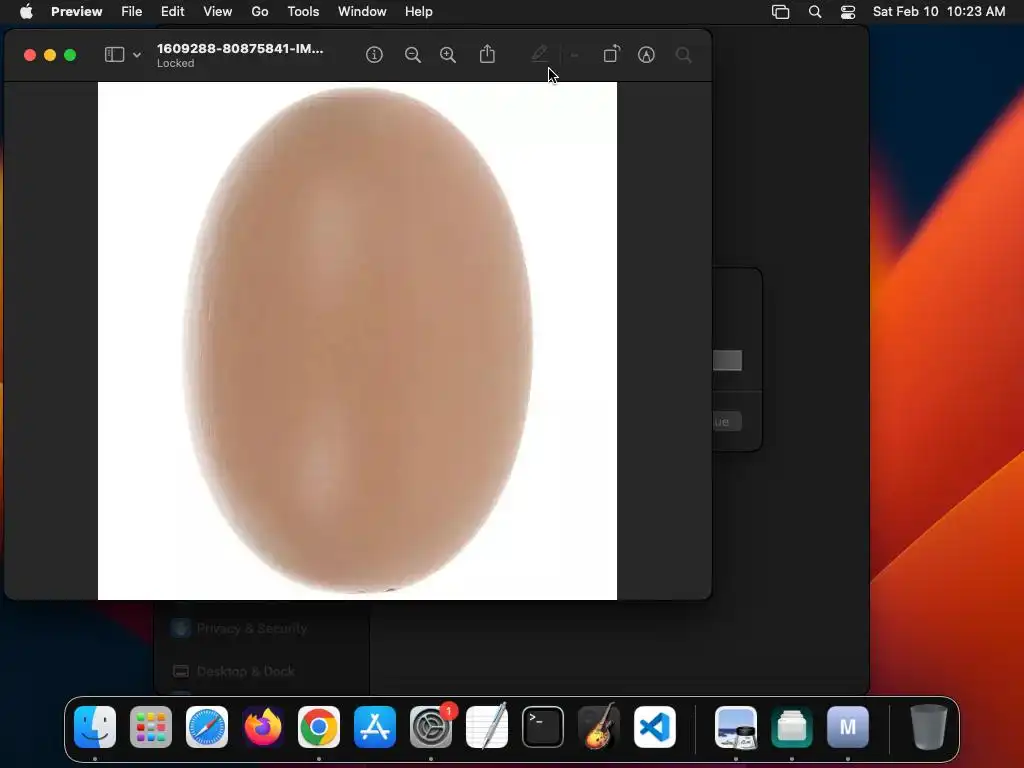Open Terminal from the Dock
The height and width of the screenshot is (768, 1024).
pos(543,727)
